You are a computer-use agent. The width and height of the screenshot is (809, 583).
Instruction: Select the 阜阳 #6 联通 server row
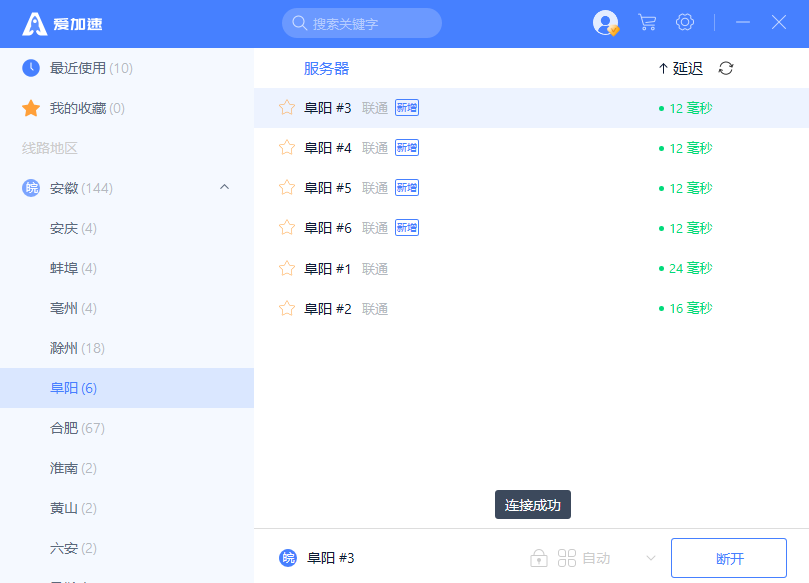coord(531,228)
